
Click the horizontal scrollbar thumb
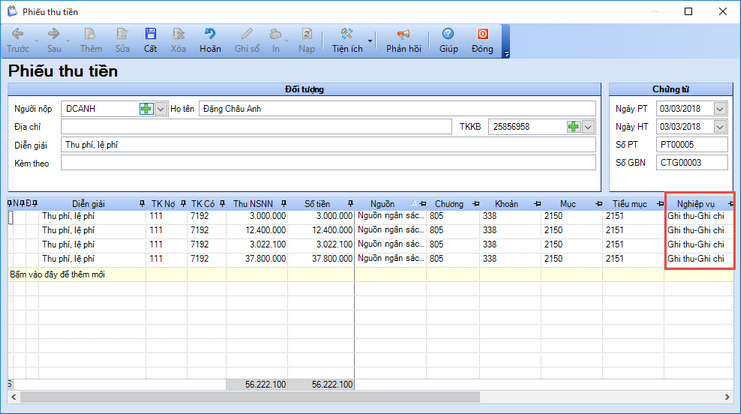point(250,397)
